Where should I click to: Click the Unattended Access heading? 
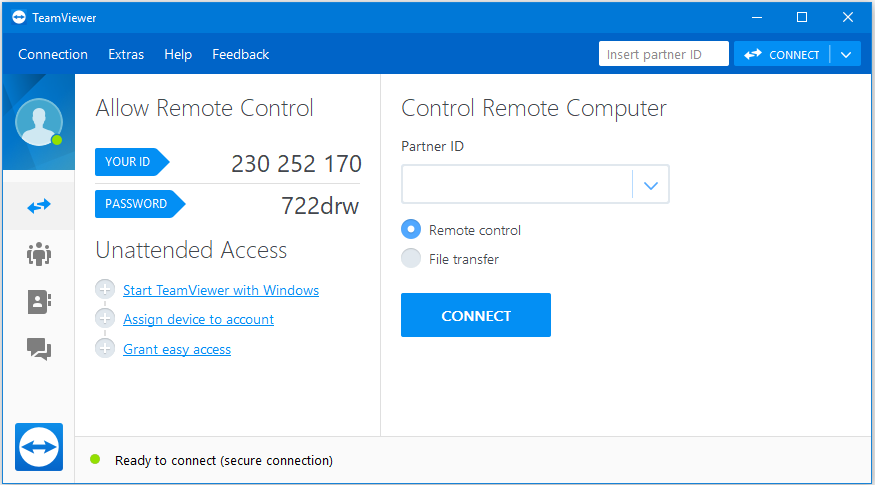click(x=191, y=250)
